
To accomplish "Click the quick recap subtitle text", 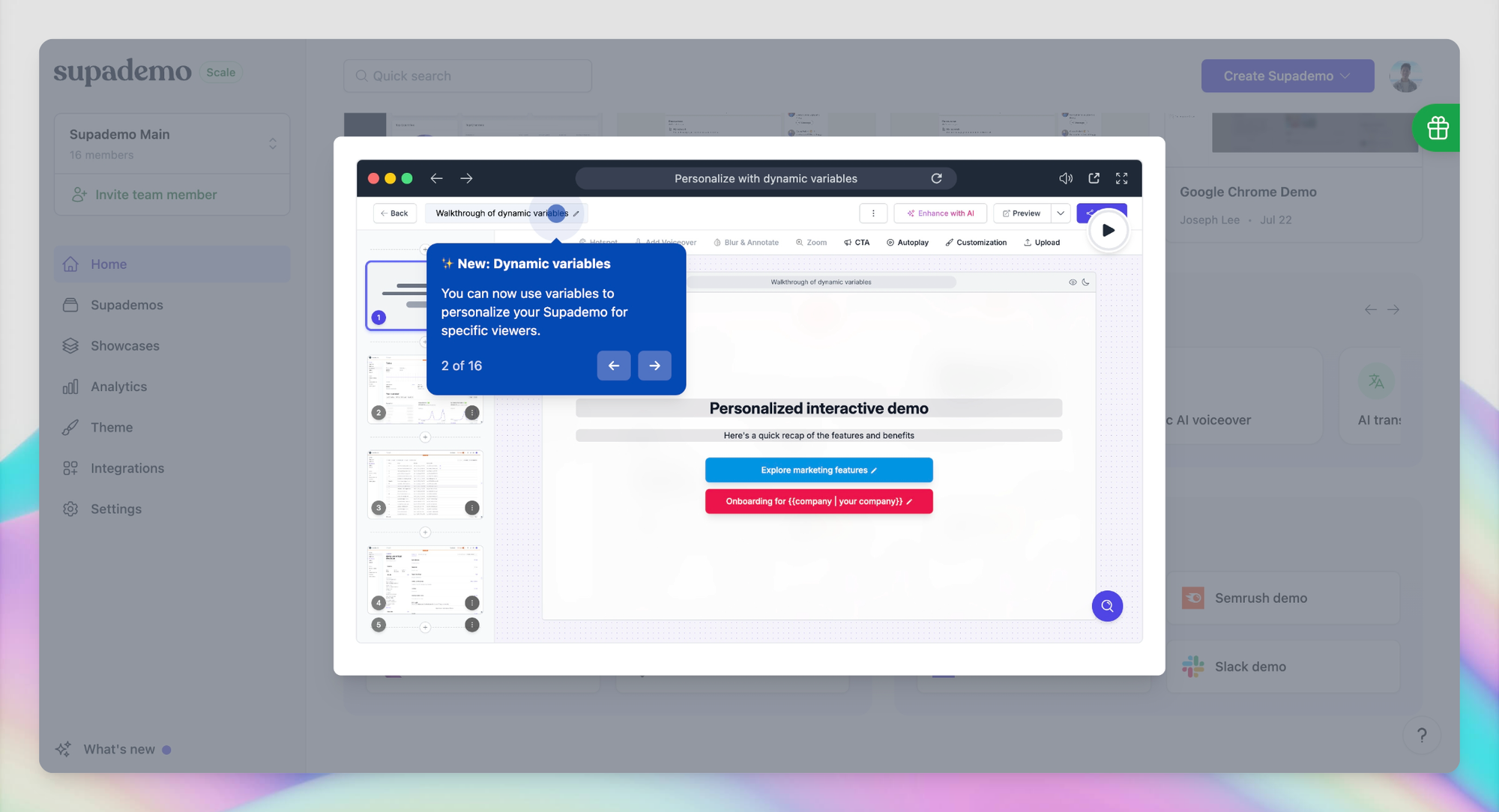I will [818, 435].
